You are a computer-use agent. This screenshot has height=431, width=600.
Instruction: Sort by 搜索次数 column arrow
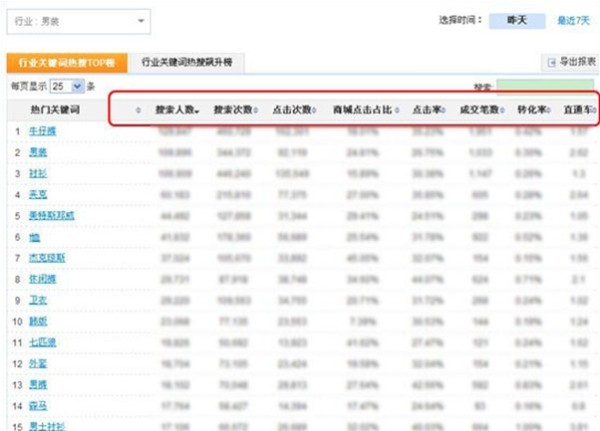[256, 109]
